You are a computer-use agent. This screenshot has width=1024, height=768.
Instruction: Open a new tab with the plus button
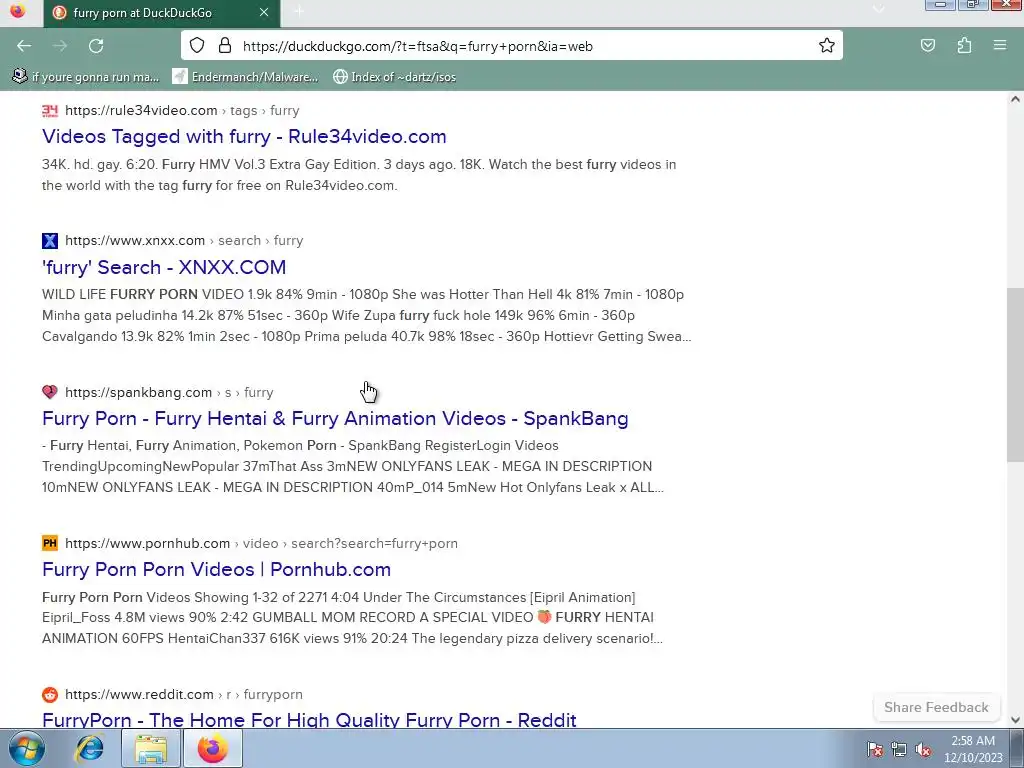click(298, 12)
